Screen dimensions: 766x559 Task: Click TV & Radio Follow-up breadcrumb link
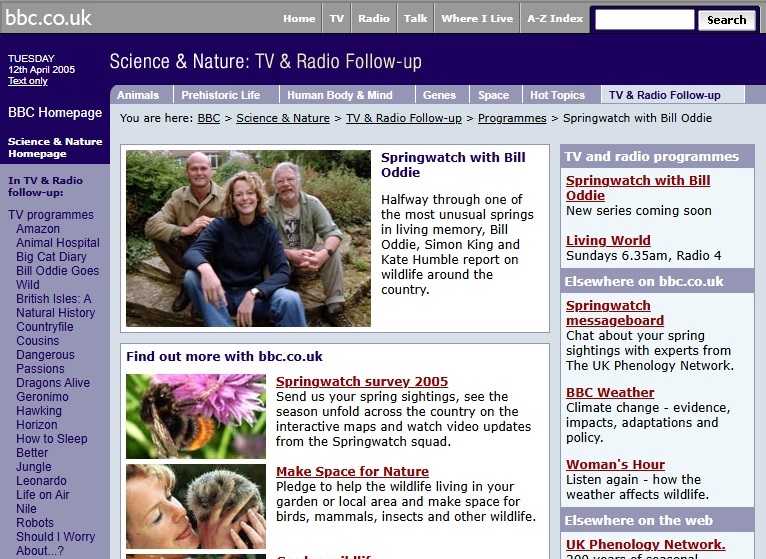(404, 118)
